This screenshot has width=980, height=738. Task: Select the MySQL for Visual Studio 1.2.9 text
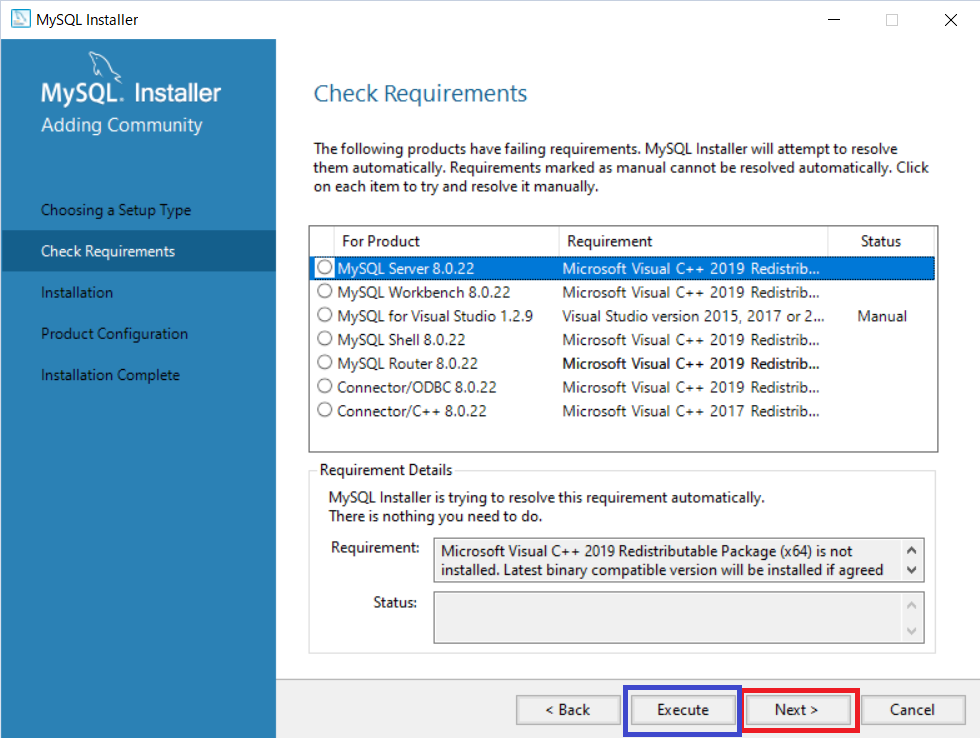point(435,316)
